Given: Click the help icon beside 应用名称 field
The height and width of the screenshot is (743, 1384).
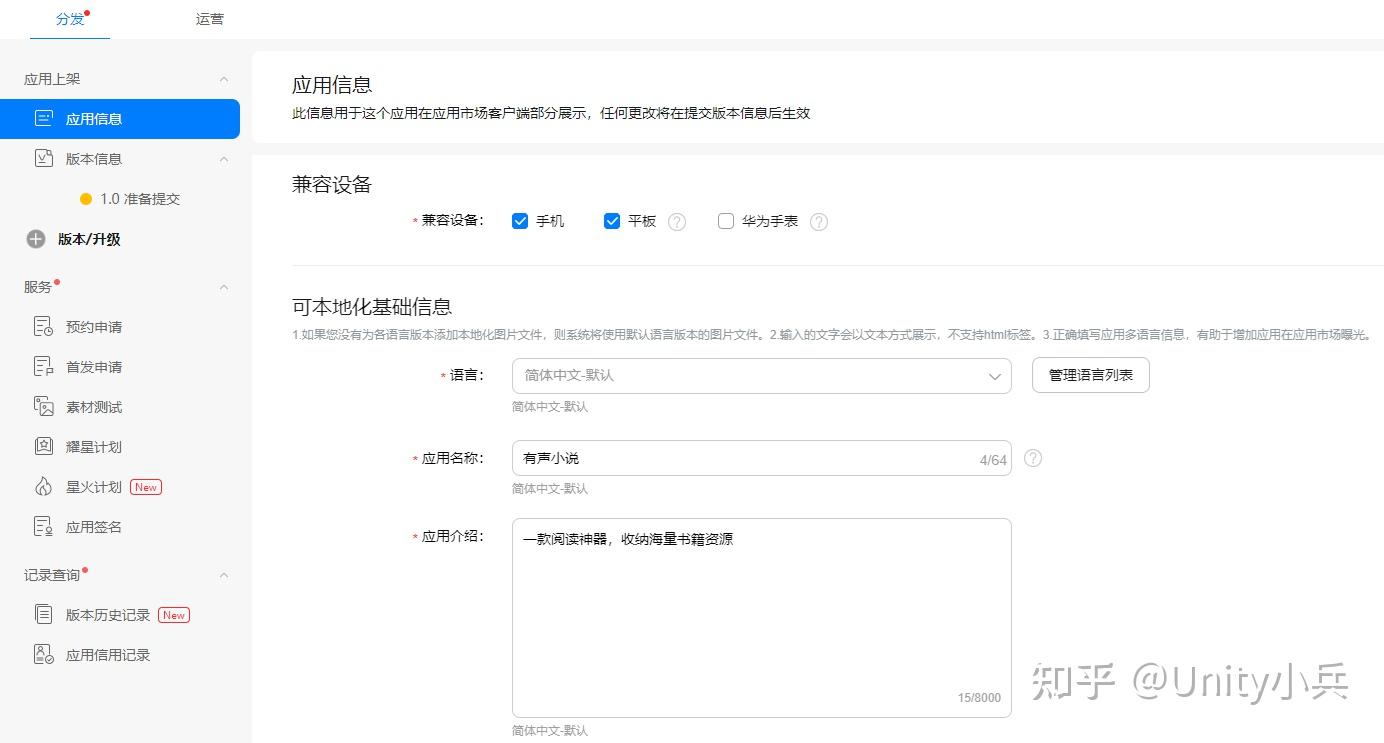Looking at the screenshot, I should pyautogui.click(x=1033, y=458).
